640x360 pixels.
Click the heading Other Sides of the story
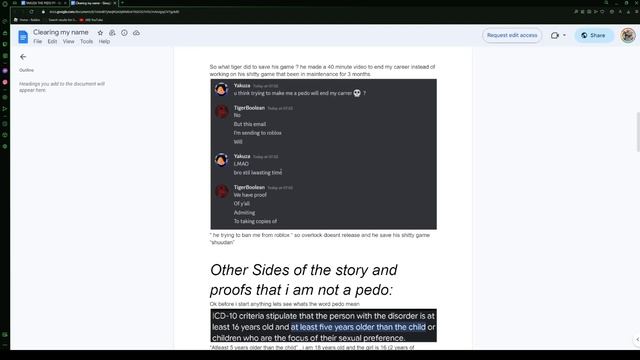click(x=304, y=280)
